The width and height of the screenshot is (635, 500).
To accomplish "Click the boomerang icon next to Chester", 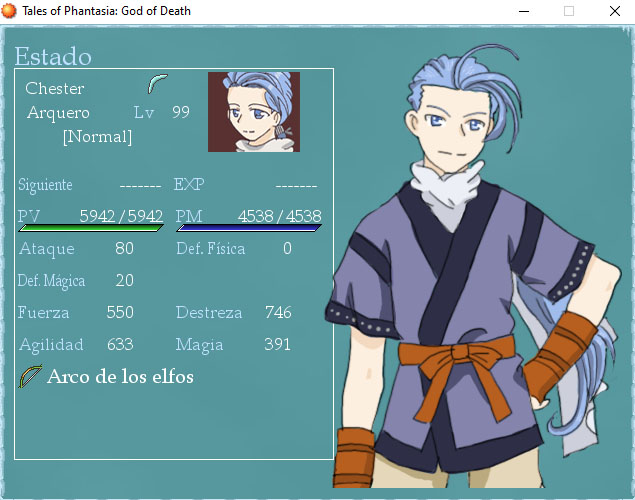I will (158, 83).
